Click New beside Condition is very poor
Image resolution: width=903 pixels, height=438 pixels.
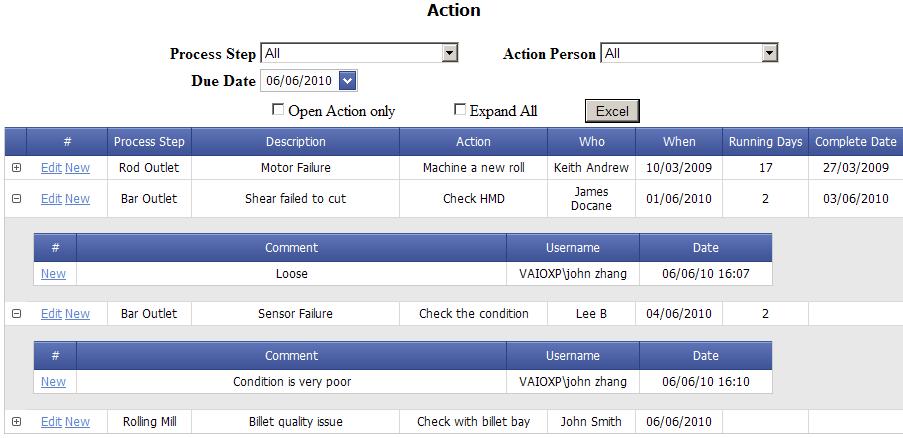[53, 382]
